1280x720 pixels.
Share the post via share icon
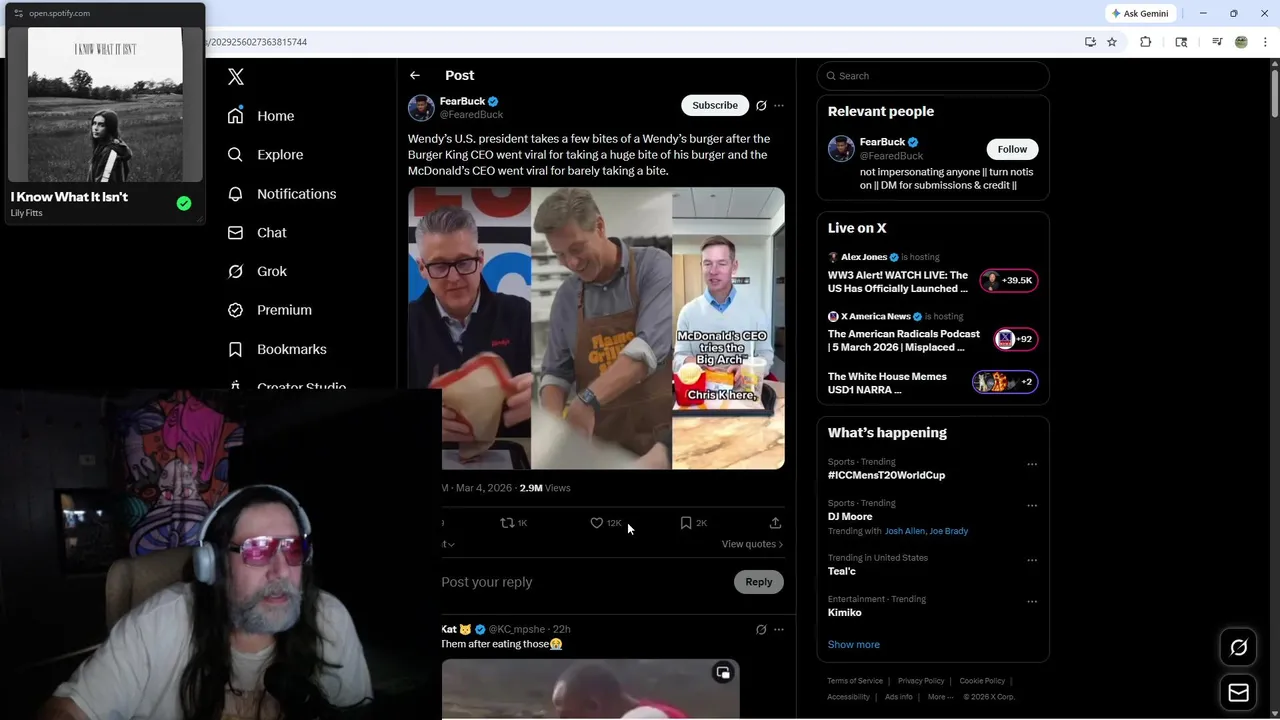coord(775,523)
